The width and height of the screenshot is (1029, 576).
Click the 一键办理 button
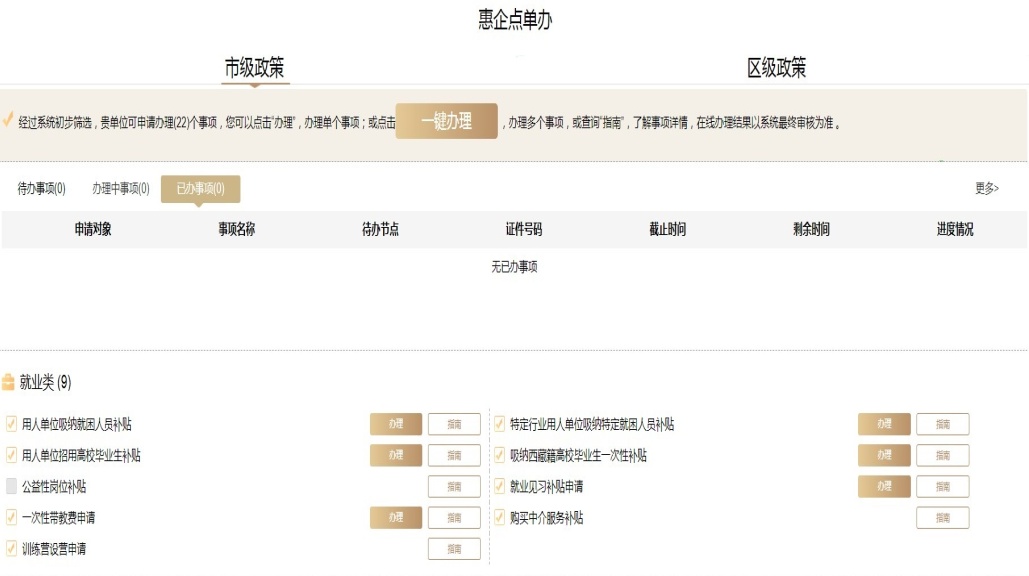tap(446, 121)
